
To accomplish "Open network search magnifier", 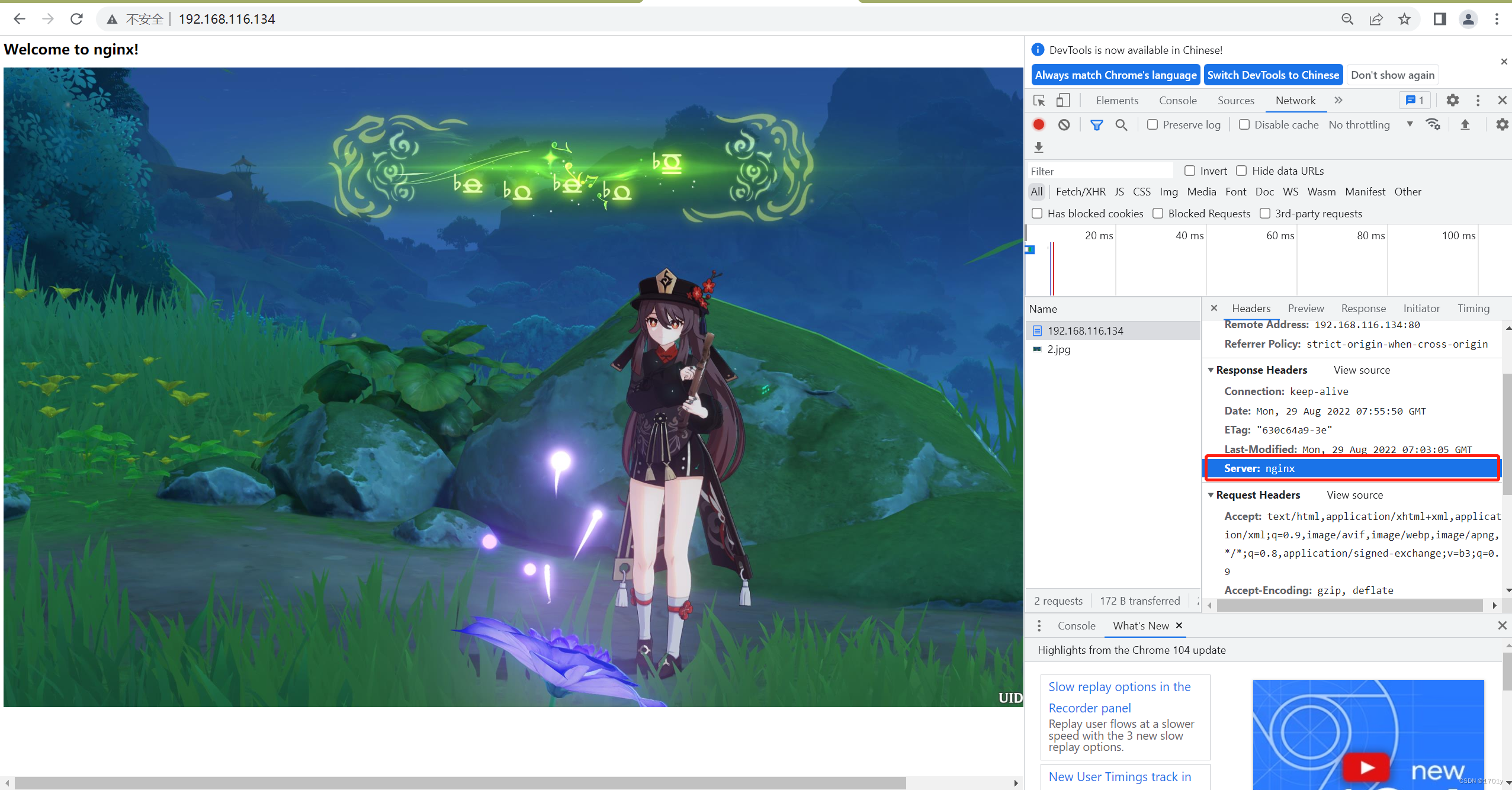I will click(x=1121, y=124).
